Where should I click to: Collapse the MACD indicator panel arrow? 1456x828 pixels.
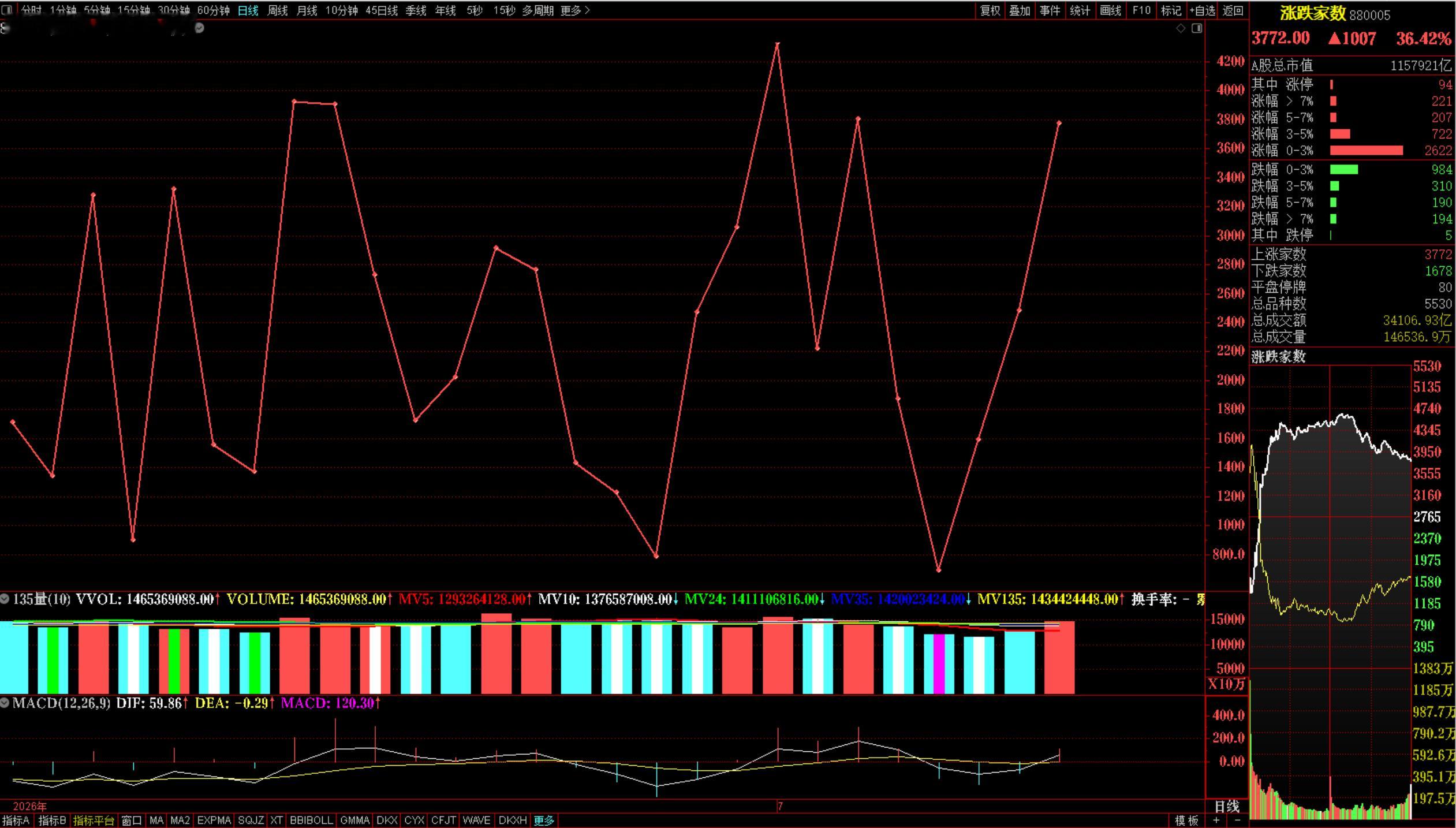5,703
